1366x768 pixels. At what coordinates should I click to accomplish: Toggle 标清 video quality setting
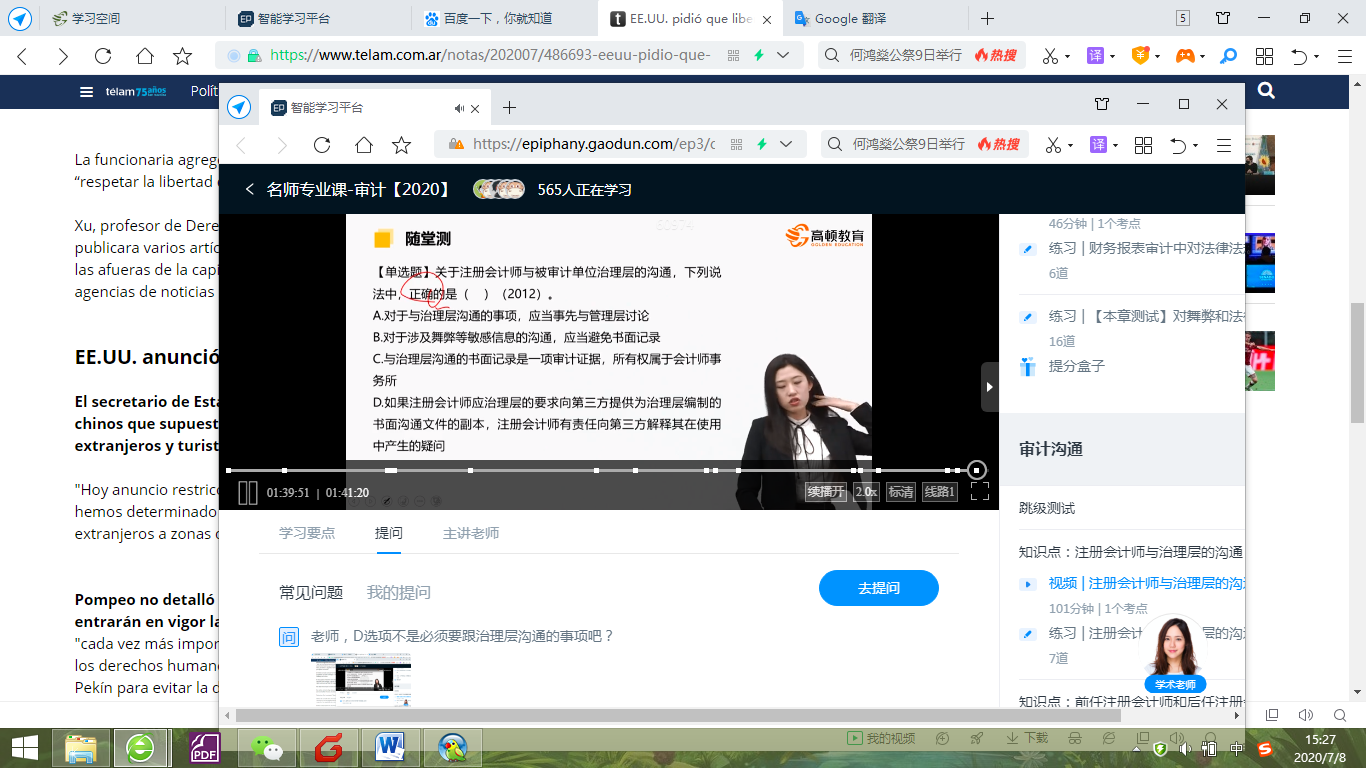pyautogui.click(x=900, y=491)
